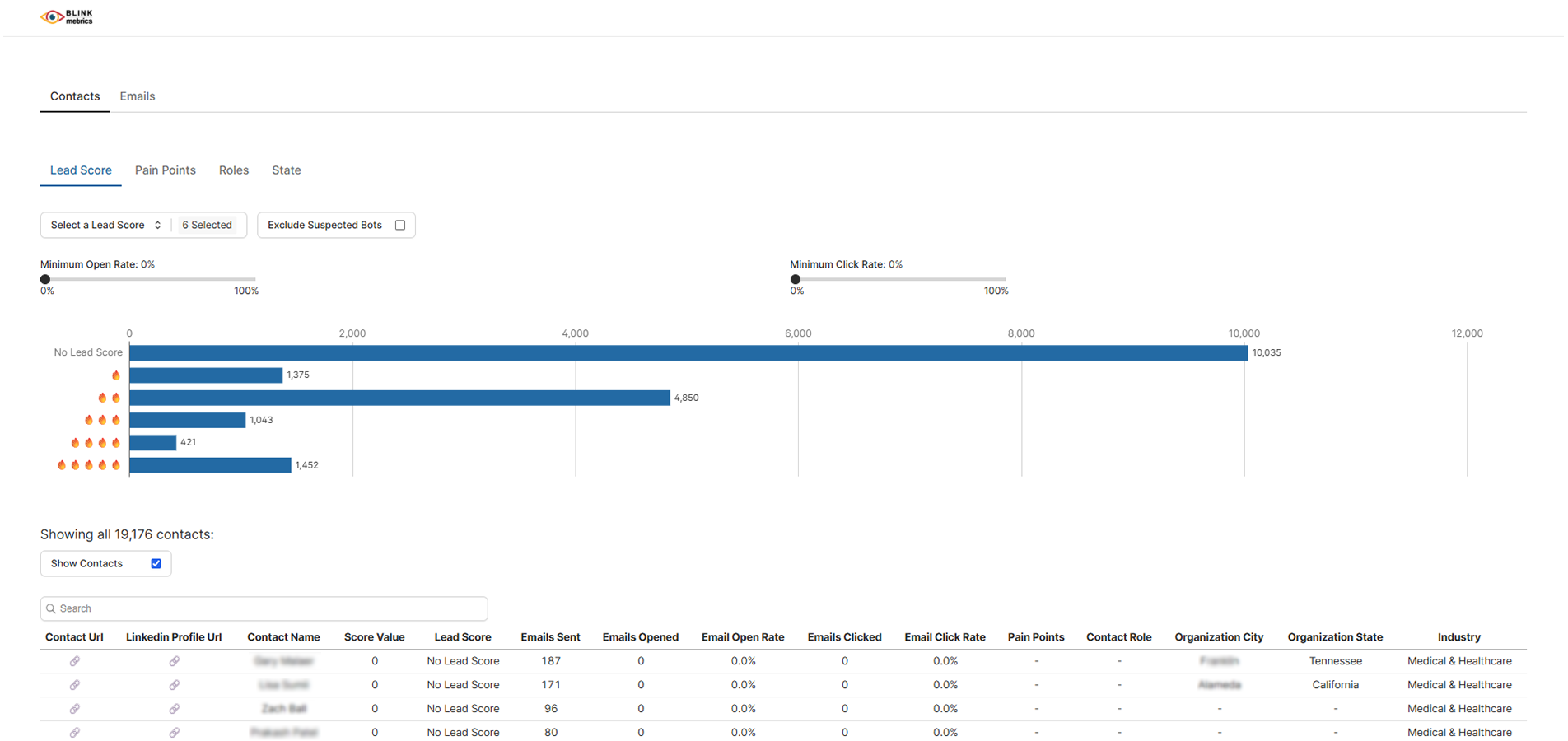Click the two-flame lead score icon
Image resolution: width=1568 pixels, height=741 pixels.
pos(108,397)
